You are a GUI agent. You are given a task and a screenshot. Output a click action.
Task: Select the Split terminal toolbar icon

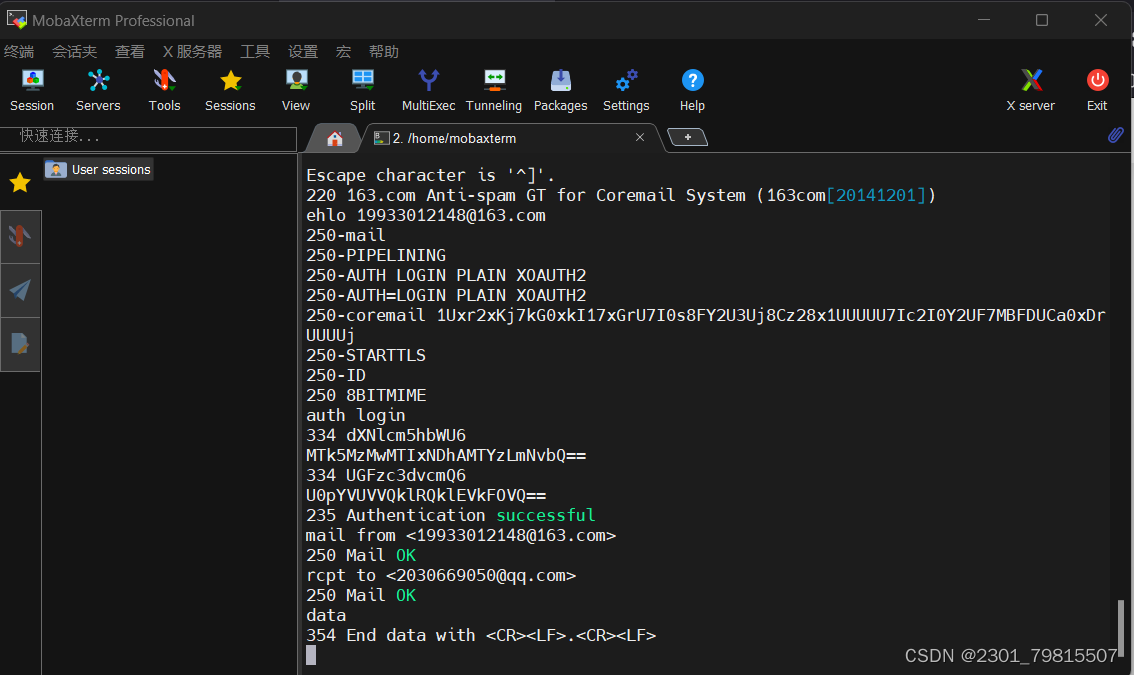pos(362,90)
